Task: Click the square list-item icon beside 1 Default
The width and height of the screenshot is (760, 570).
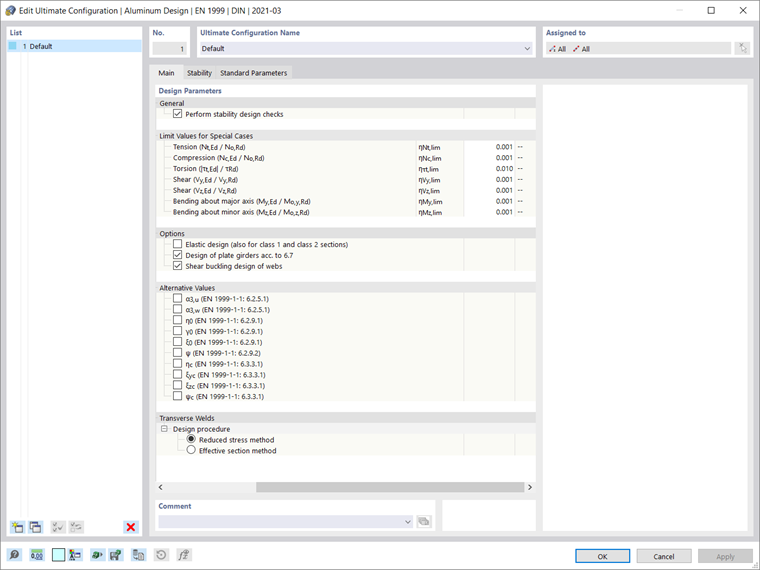Action: pos(13,46)
